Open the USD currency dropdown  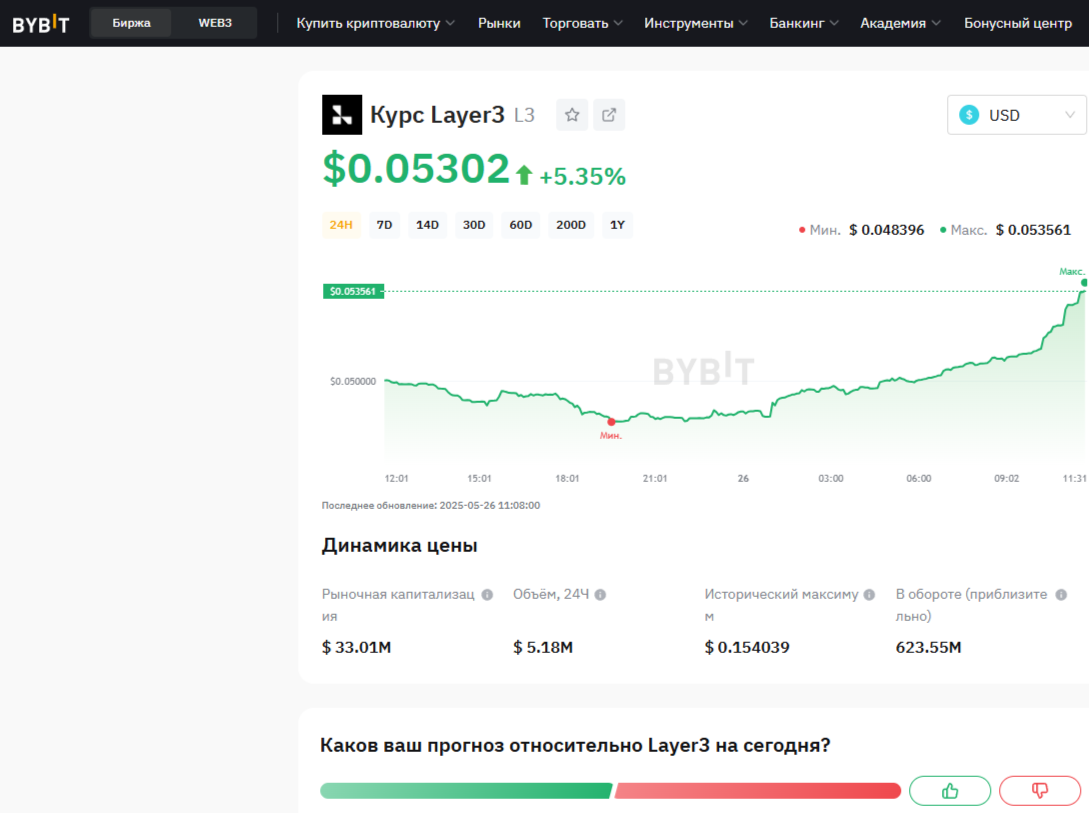tap(1017, 115)
